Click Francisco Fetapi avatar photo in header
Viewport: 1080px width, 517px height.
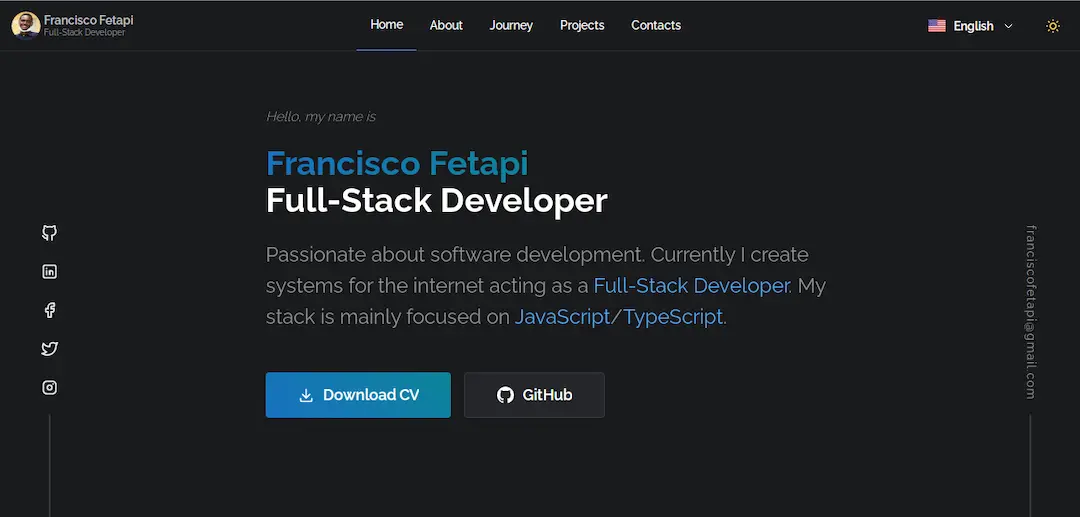pyautogui.click(x=25, y=25)
